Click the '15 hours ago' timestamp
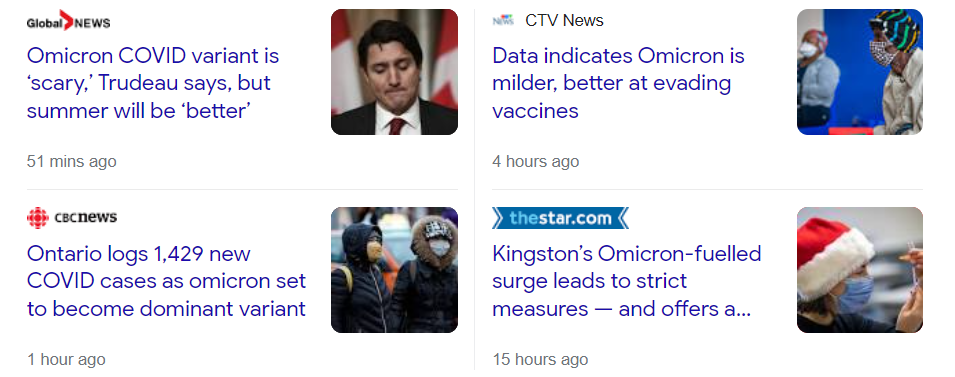Image resolution: width=955 pixels, height=377 pixels. 540,359
